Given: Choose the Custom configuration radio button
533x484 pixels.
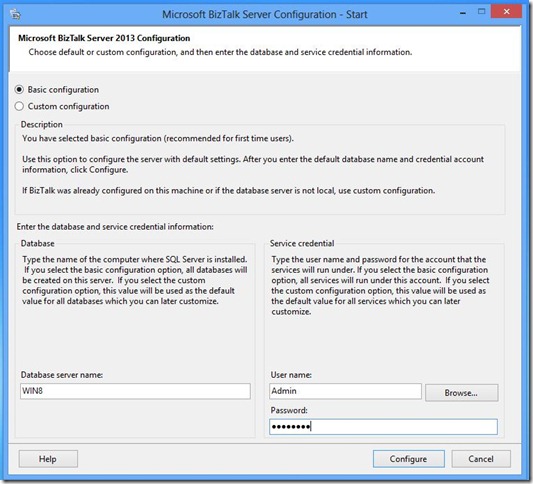Looking at the screenshot, I should pyautogui.click(x=19, y=106).
